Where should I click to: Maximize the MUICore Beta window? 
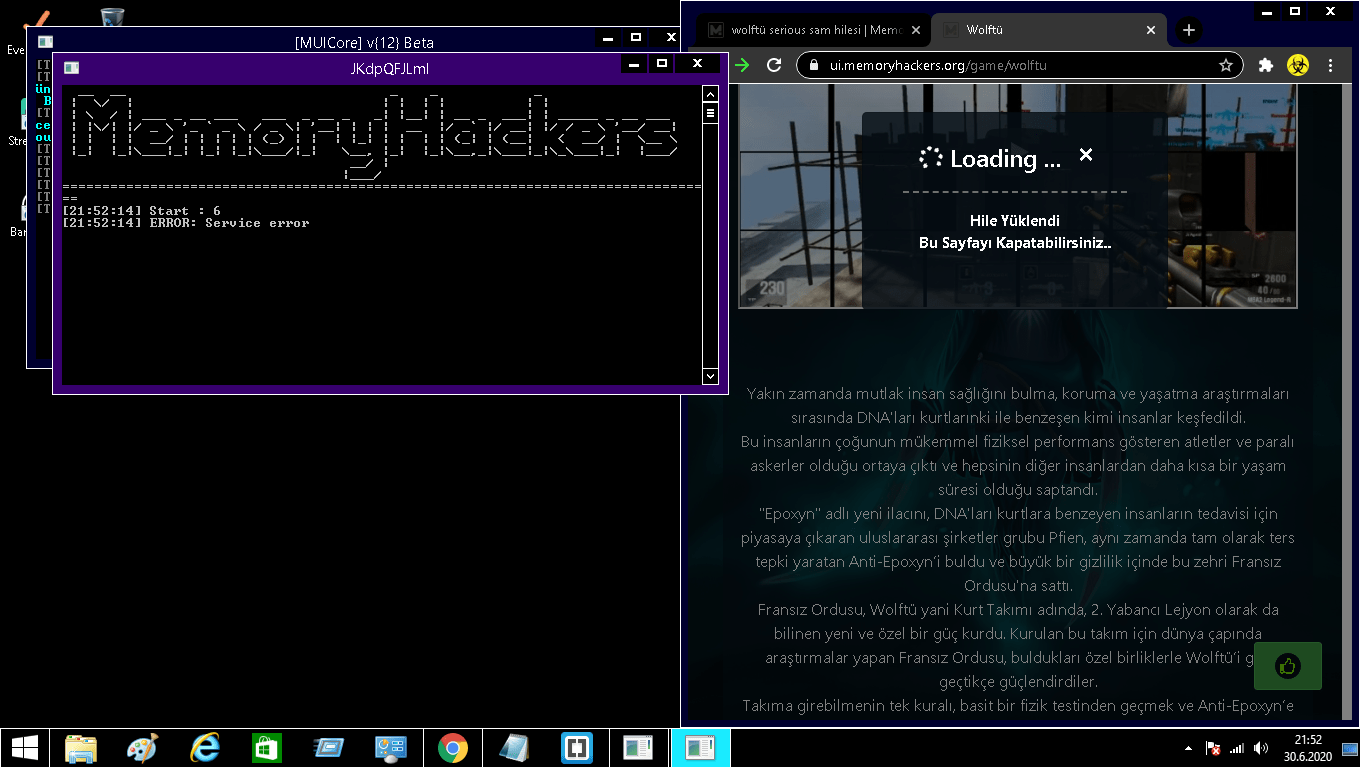pyautogui.click(x=636, y=38)
